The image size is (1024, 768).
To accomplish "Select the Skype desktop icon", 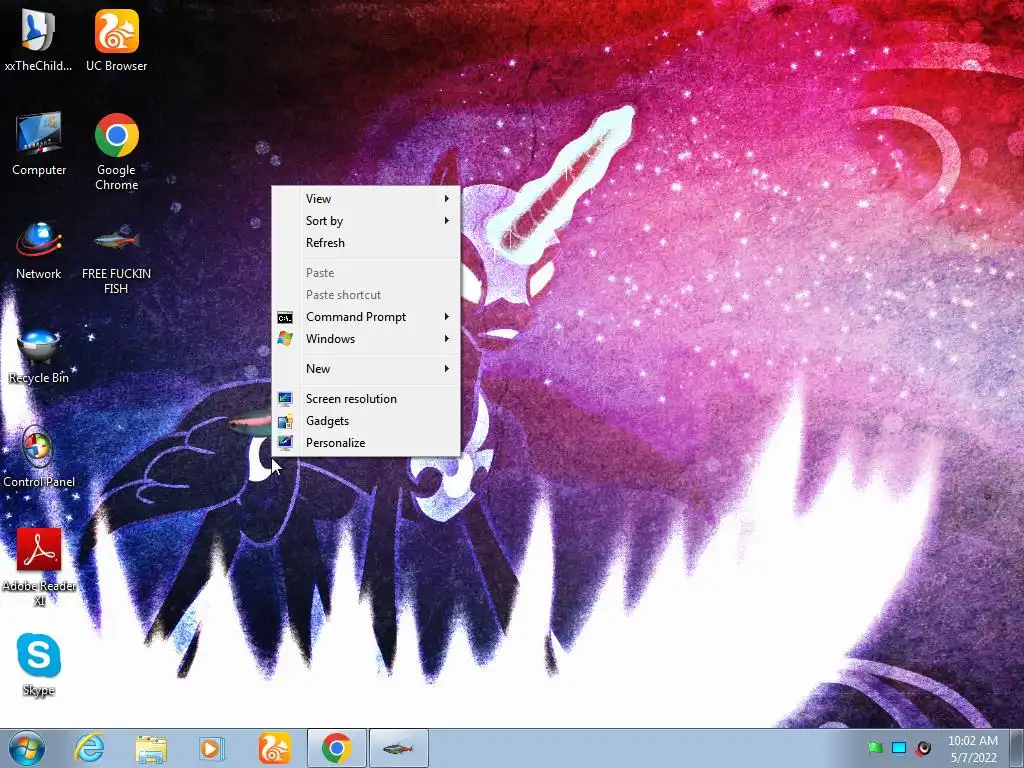I will 39,664.
